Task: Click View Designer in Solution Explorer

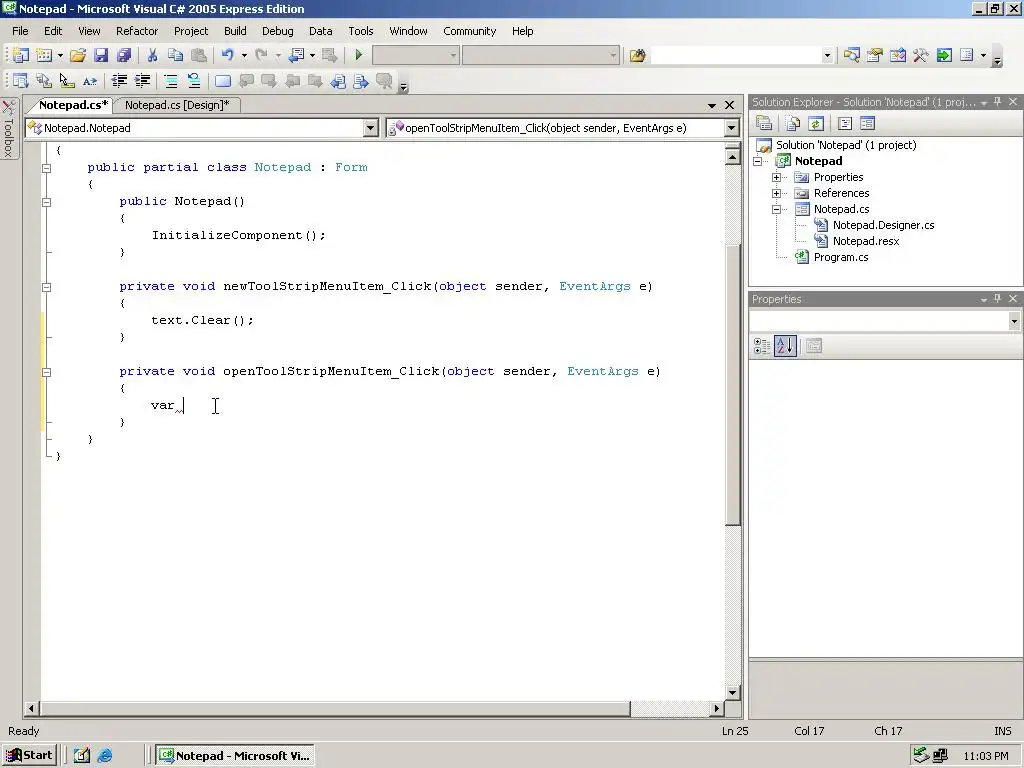Action: click(867, 123)
